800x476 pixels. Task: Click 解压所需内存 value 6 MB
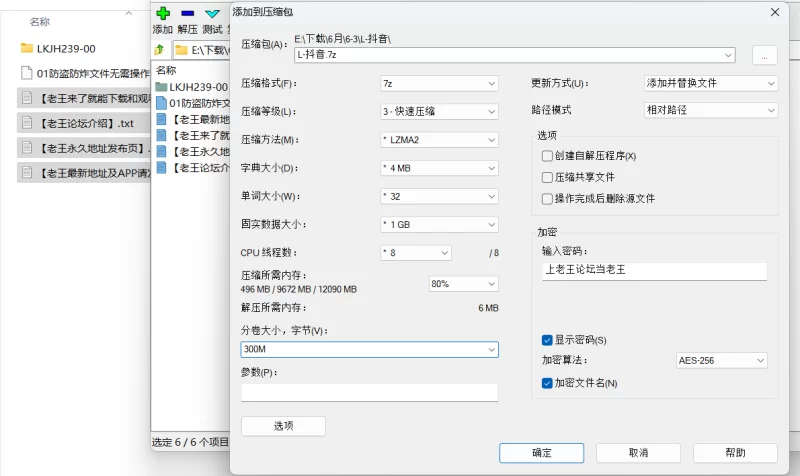pos(488,308)
